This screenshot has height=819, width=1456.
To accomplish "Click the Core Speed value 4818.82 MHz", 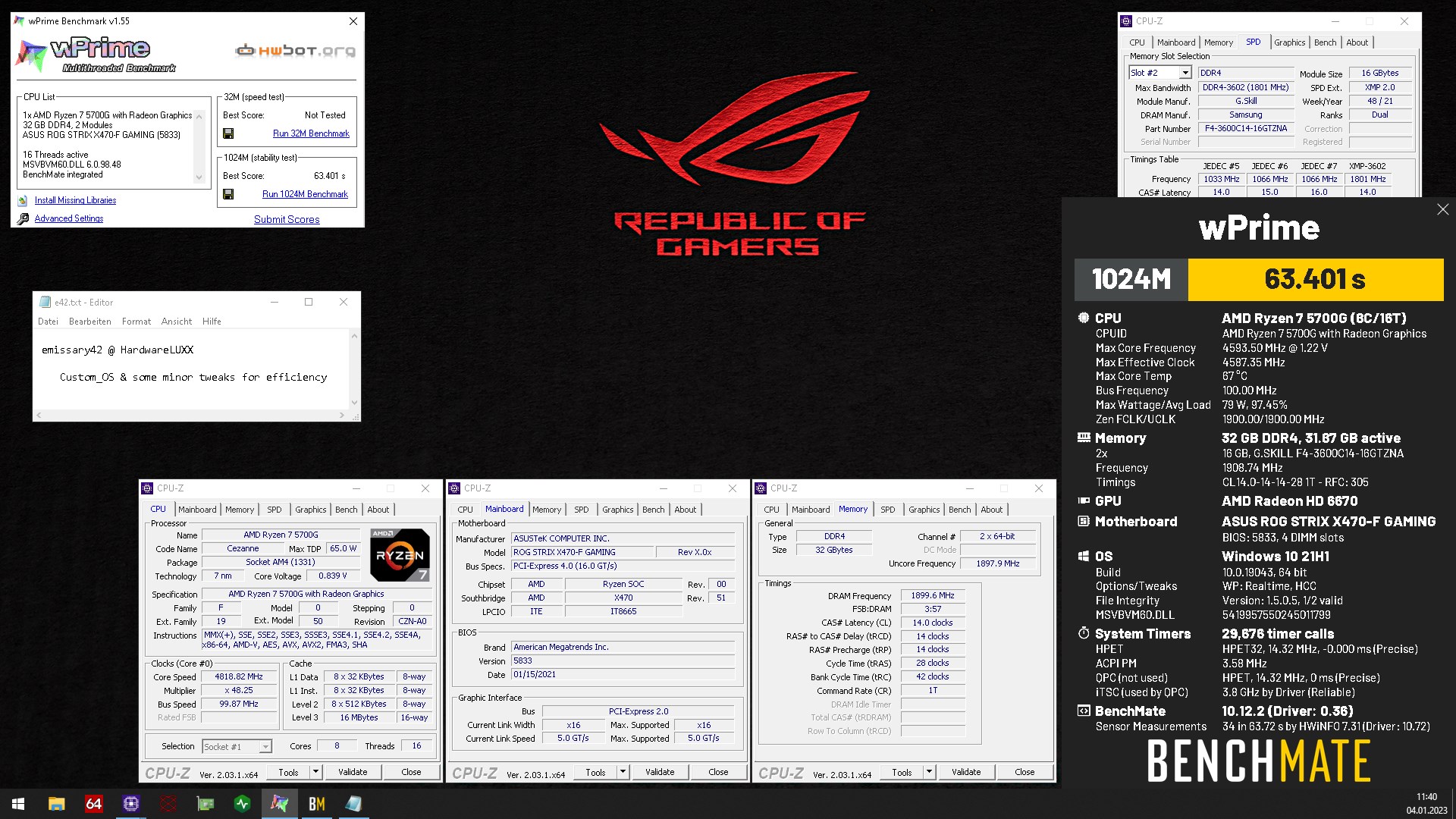I will coord(238,676).
